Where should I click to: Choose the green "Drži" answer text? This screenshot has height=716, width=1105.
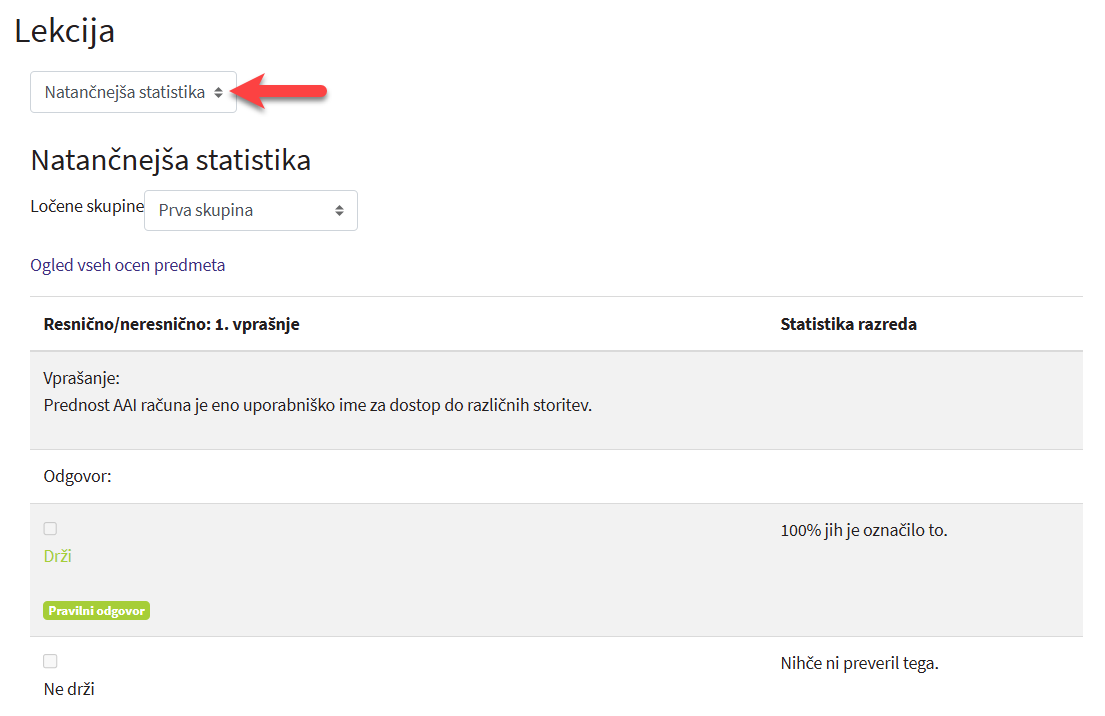(x=58, y=556)
